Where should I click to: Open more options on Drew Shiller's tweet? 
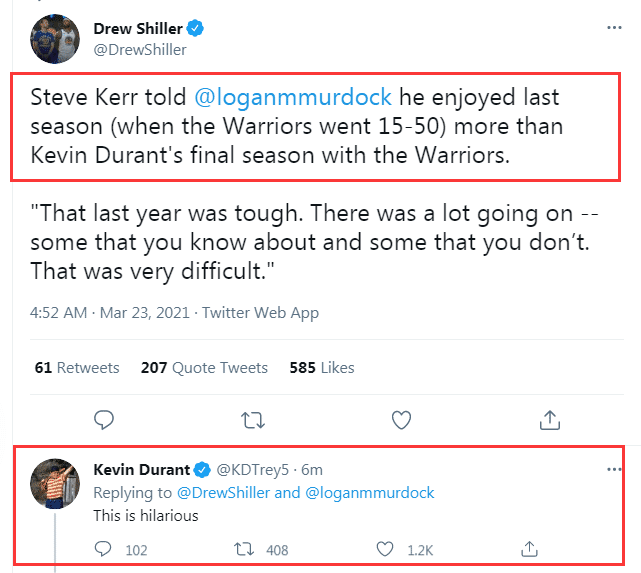click(x=614, y=28)
